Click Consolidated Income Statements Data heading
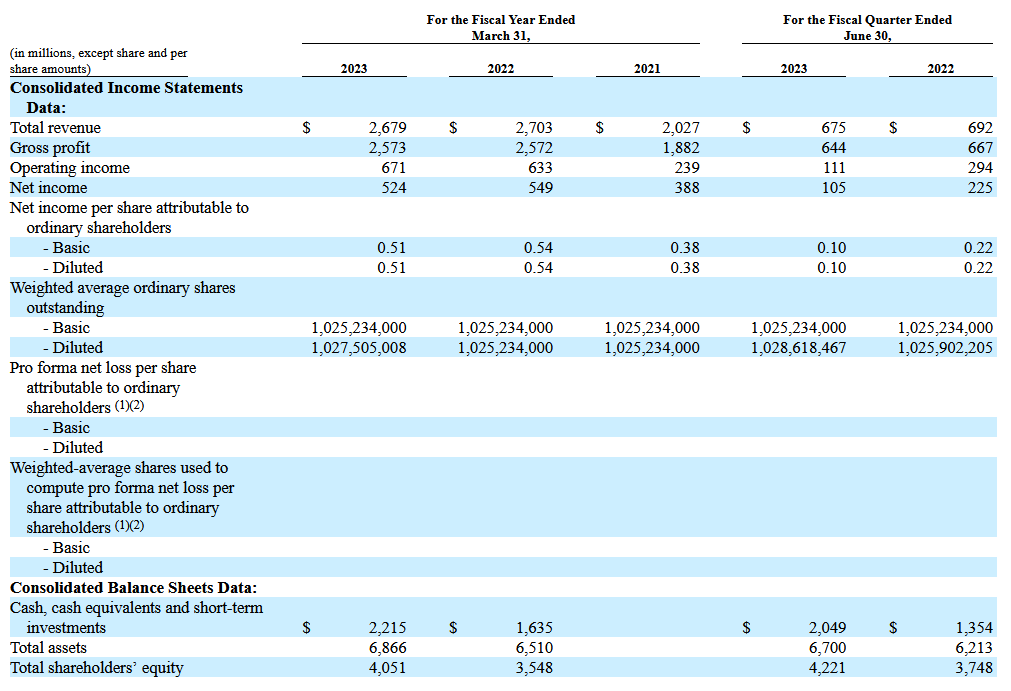This screenshot has width=1011, height=691. click(x=126, y=97)
